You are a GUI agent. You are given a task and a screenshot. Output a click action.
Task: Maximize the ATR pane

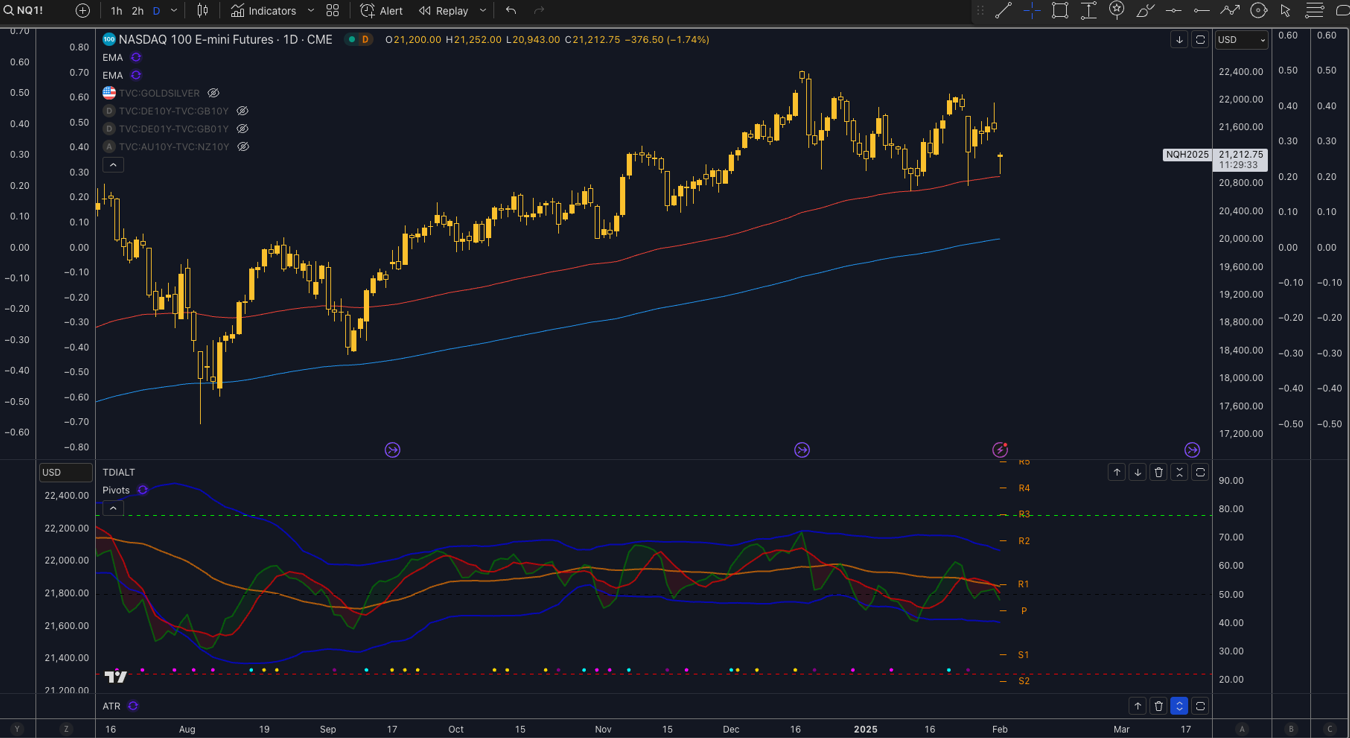tap(1200, 706)
